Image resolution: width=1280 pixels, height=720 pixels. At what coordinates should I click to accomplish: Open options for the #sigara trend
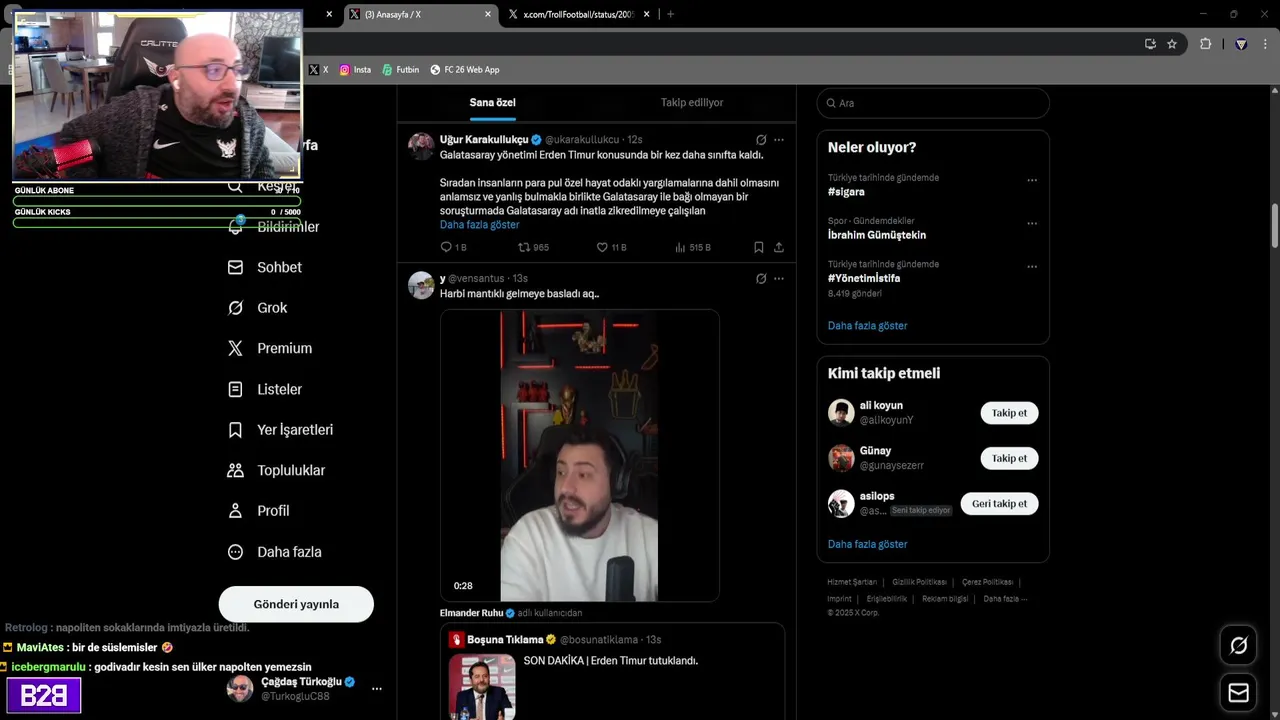point(1032,181)
